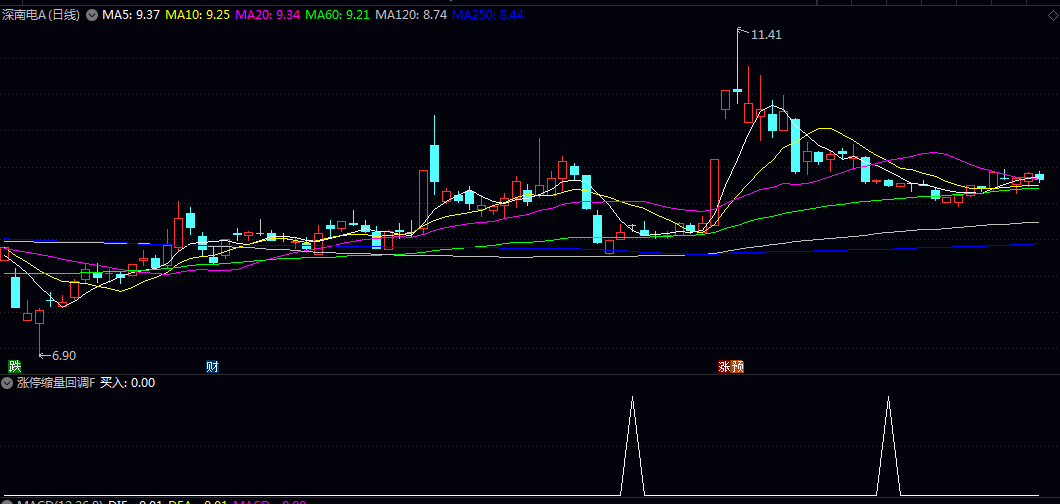Select the MA5 moving average label
The height and width of the screenshot is (504, 1060).
131,16
